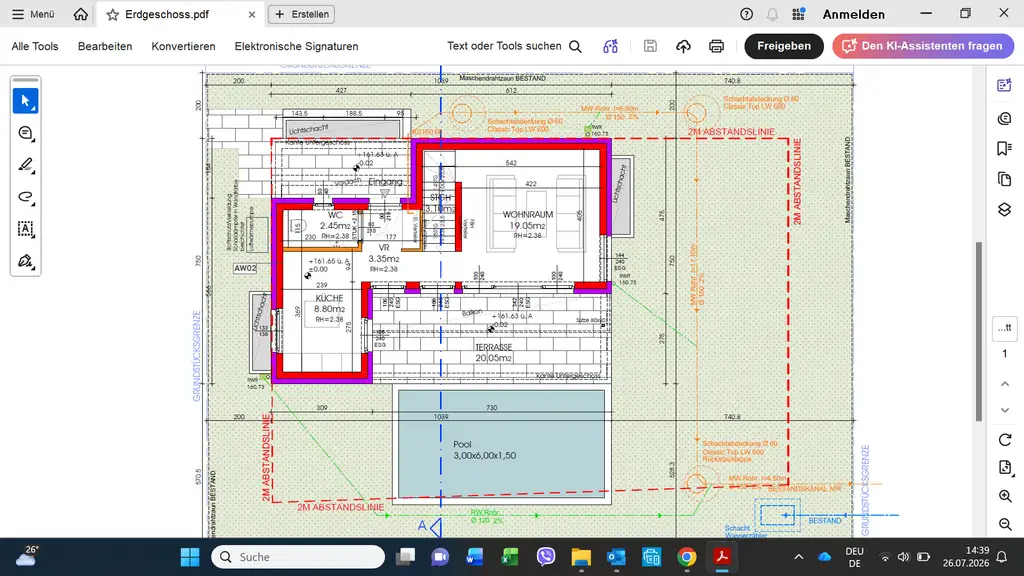Select the arrow selection tool
The height and width of the screenshot is (576, 1024).
[25, 101]
